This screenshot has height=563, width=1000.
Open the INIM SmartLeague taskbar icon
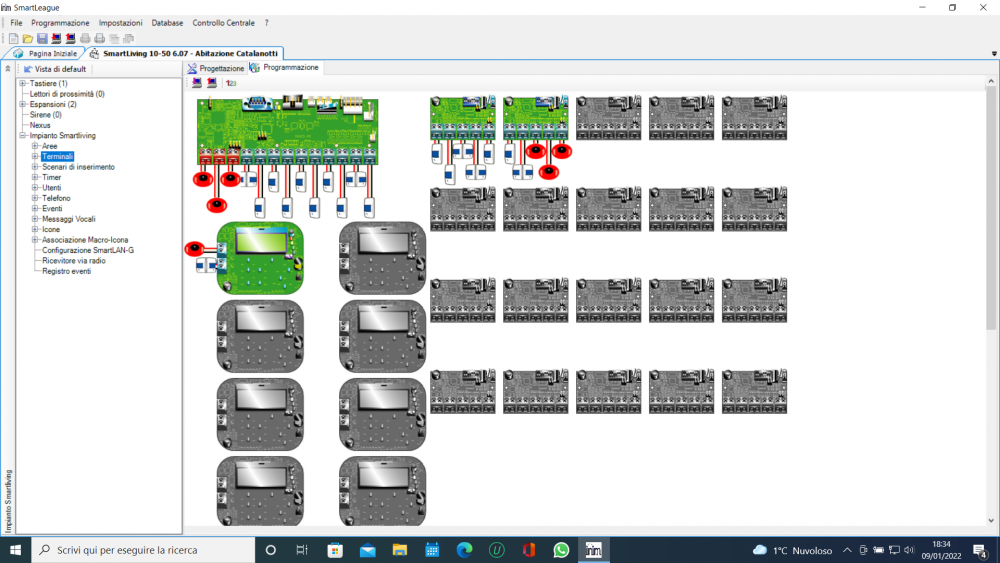(593, 550)
